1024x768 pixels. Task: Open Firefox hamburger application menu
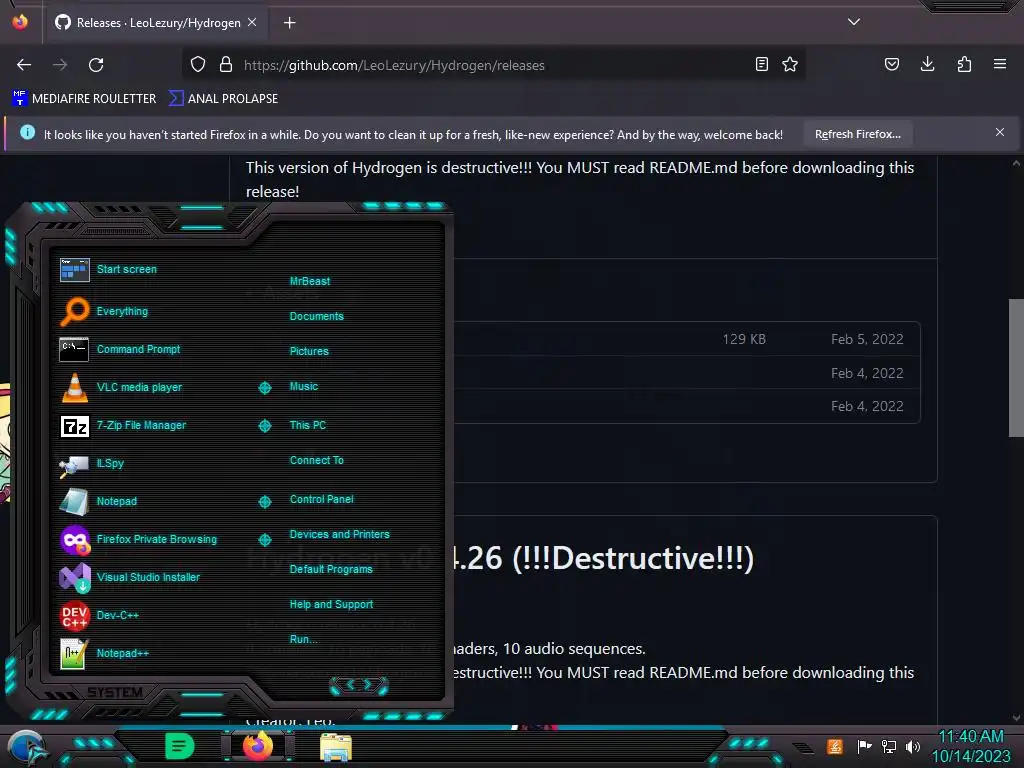click(x=1000, y=64)
